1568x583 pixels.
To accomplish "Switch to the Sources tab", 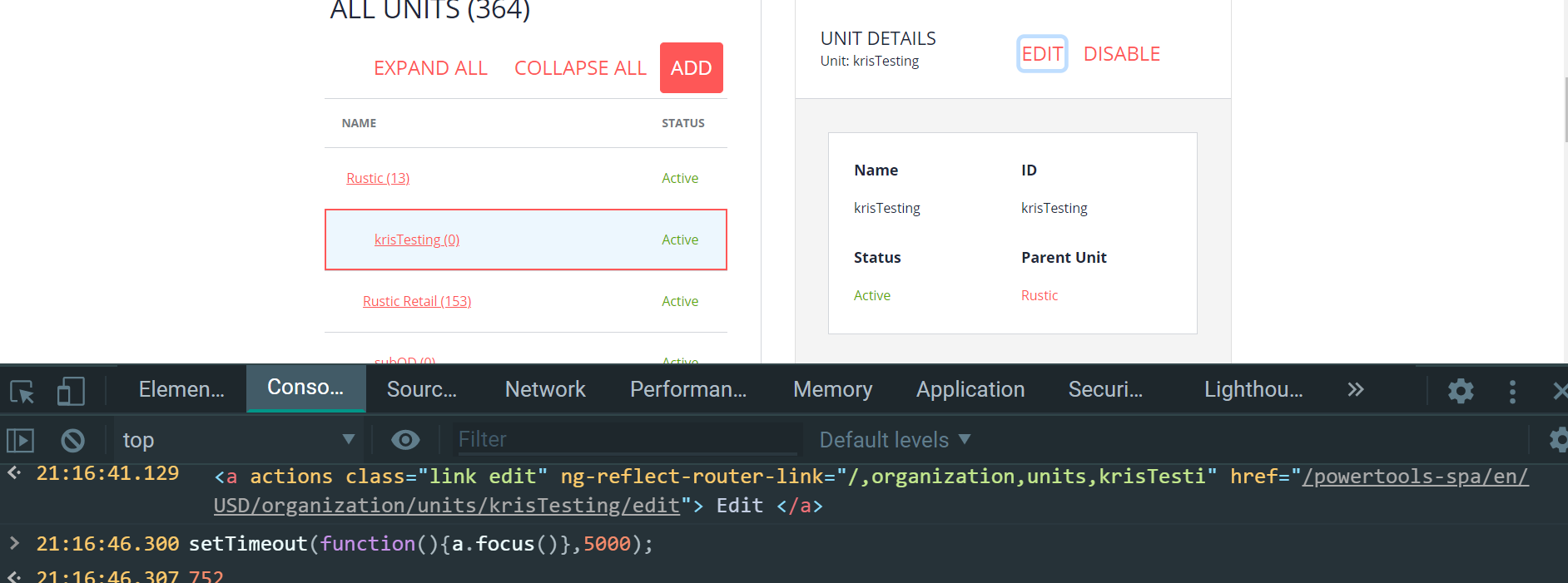I will coord(422,389).
